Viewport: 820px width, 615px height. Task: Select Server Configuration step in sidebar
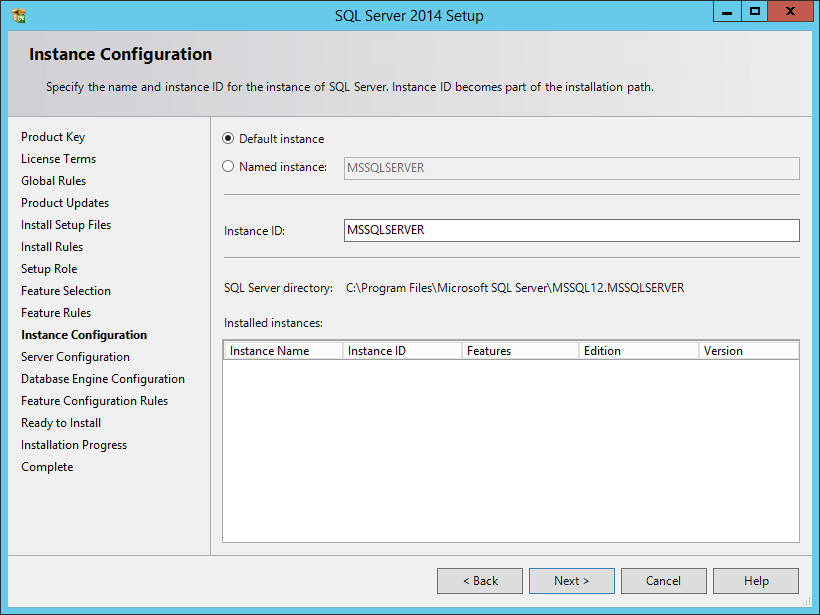click(75, 357)
